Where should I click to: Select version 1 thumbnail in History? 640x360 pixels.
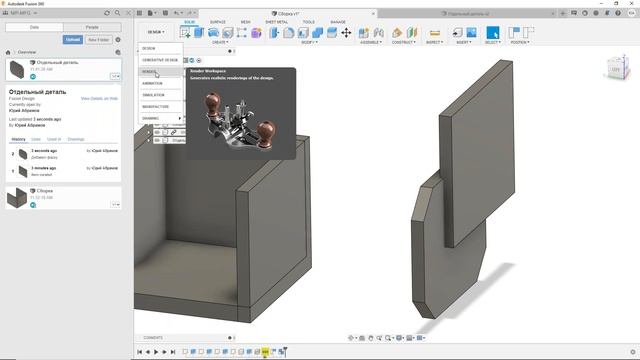(x=23, y=171)
